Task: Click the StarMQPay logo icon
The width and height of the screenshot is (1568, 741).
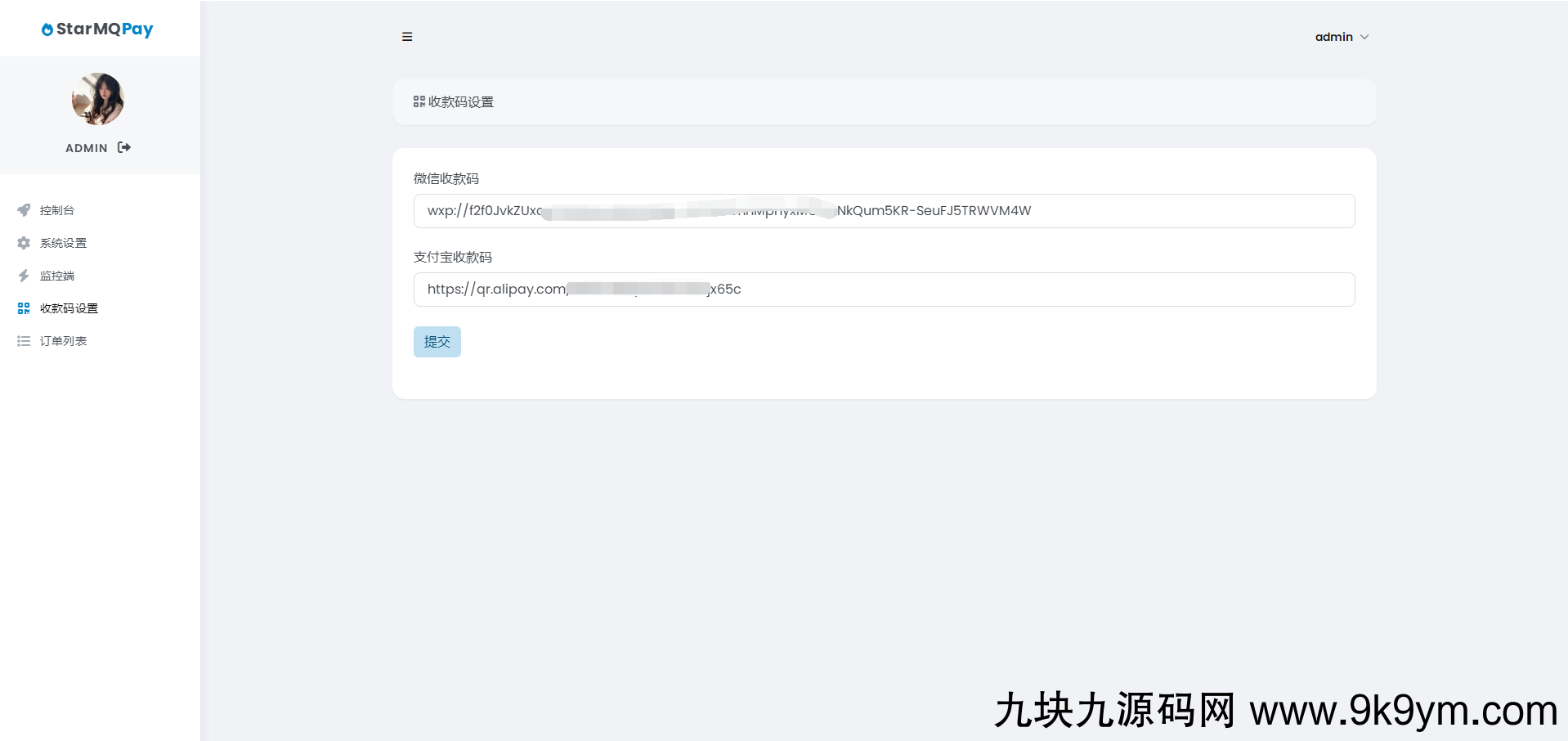Action: point(47,29)
